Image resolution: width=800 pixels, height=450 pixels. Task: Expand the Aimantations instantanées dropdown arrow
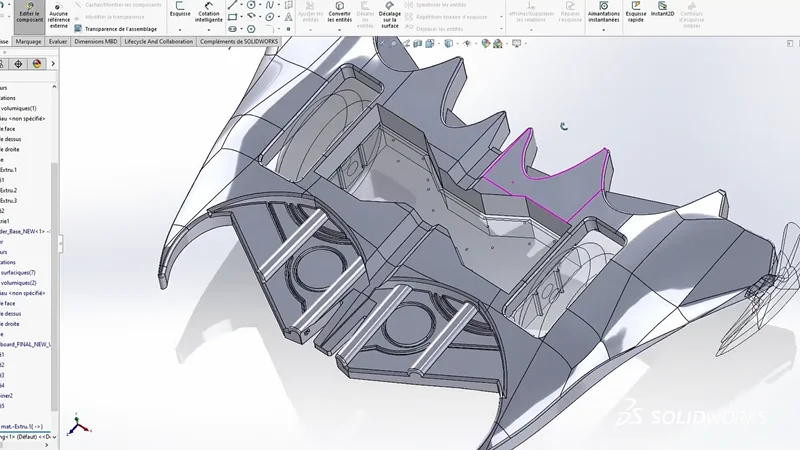pyautogui.click(x=604, y=30)
